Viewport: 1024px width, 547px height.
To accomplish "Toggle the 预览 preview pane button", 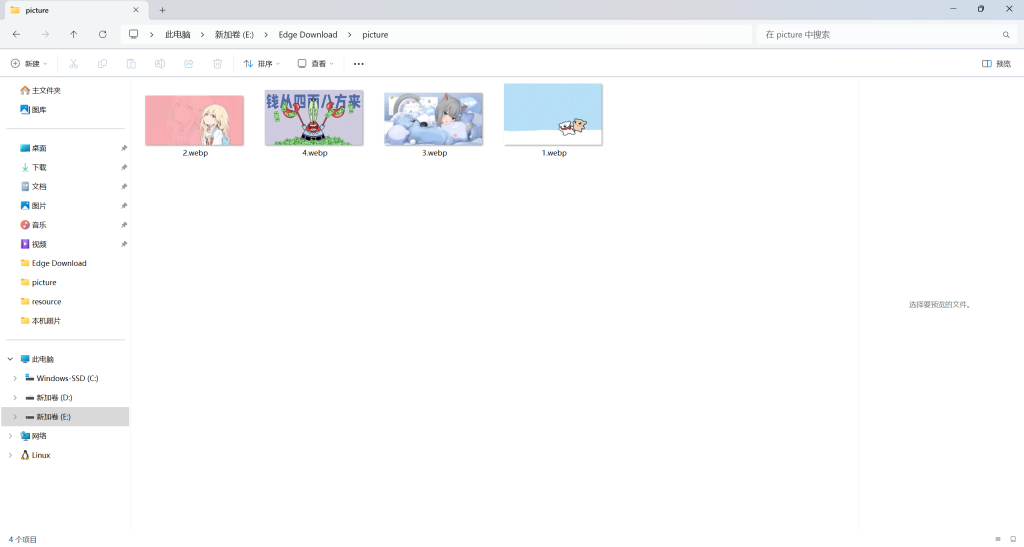I will (997, 64).
